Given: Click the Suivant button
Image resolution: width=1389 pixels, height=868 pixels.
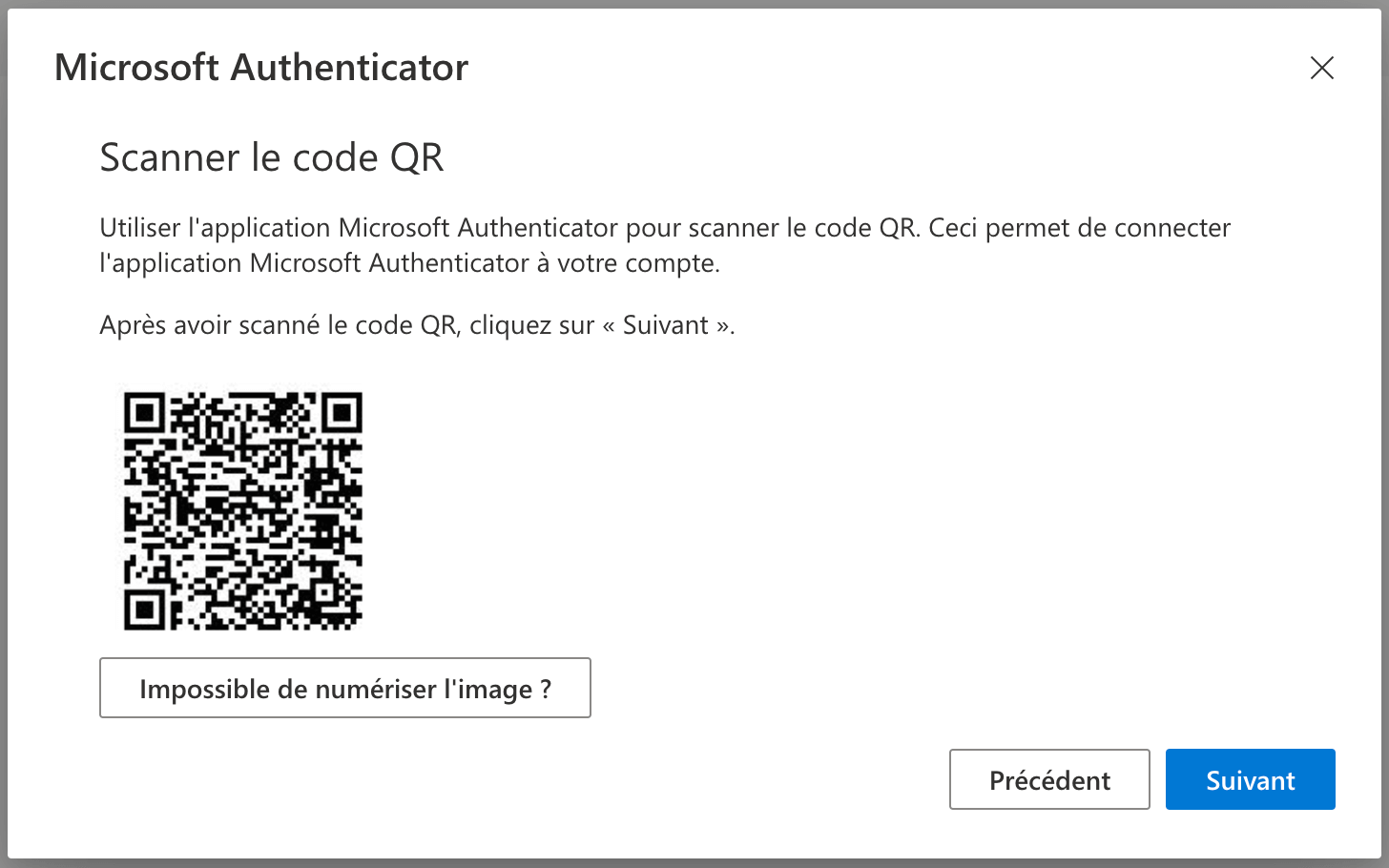Looking at the screenshot, I should pyautogui.click(x=1250, y=779).
